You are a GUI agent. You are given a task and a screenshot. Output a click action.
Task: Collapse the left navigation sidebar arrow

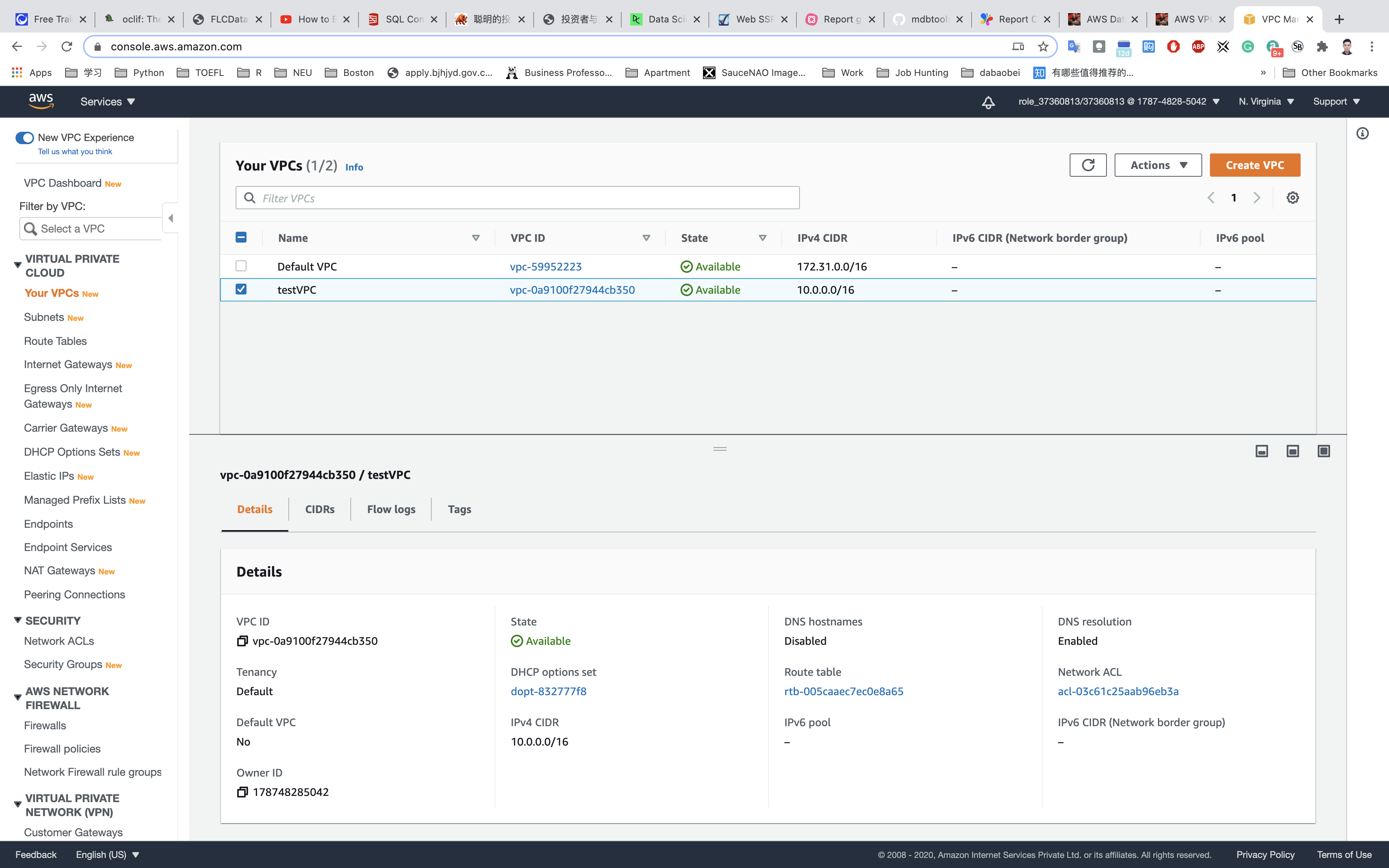tap(171, 218)
